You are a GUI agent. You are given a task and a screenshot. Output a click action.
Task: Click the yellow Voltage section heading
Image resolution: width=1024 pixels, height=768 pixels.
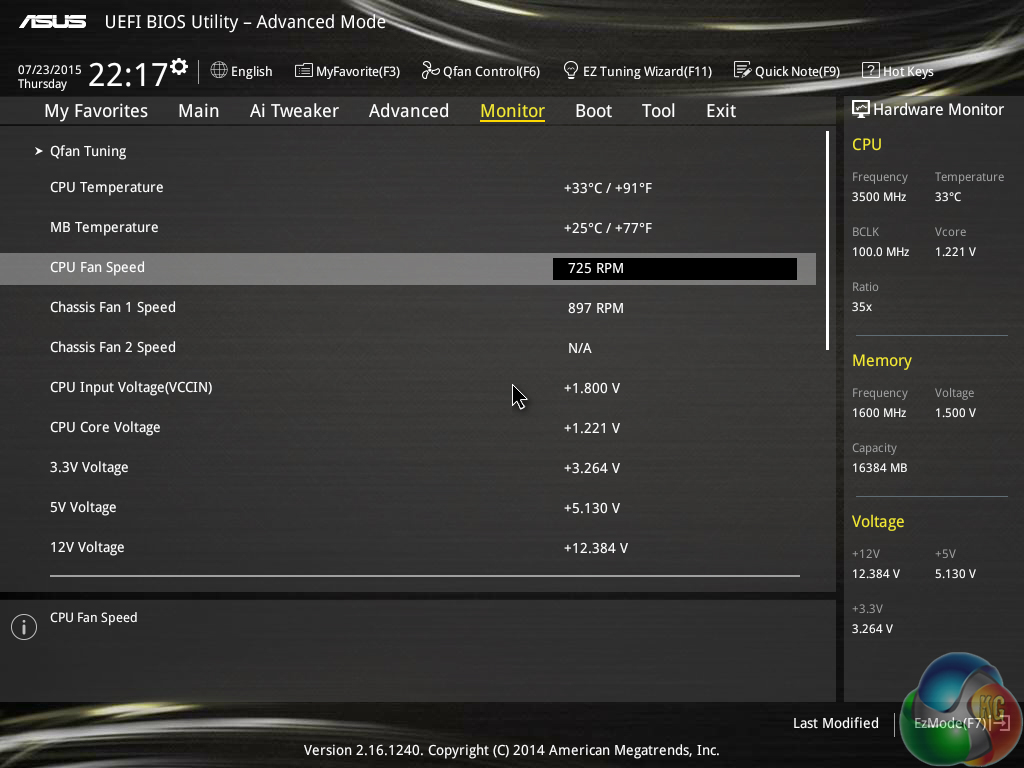[878, 521]
